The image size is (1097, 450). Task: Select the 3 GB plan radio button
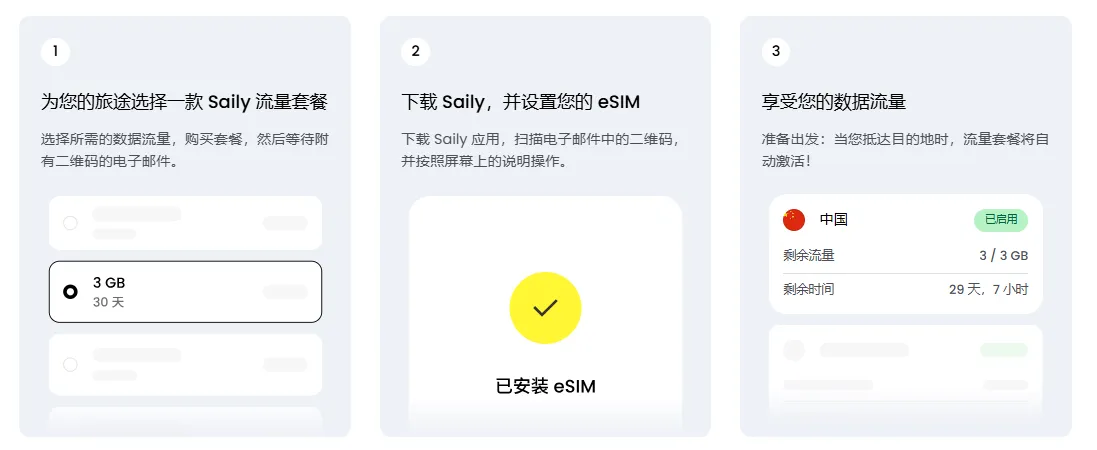[70, 292]
